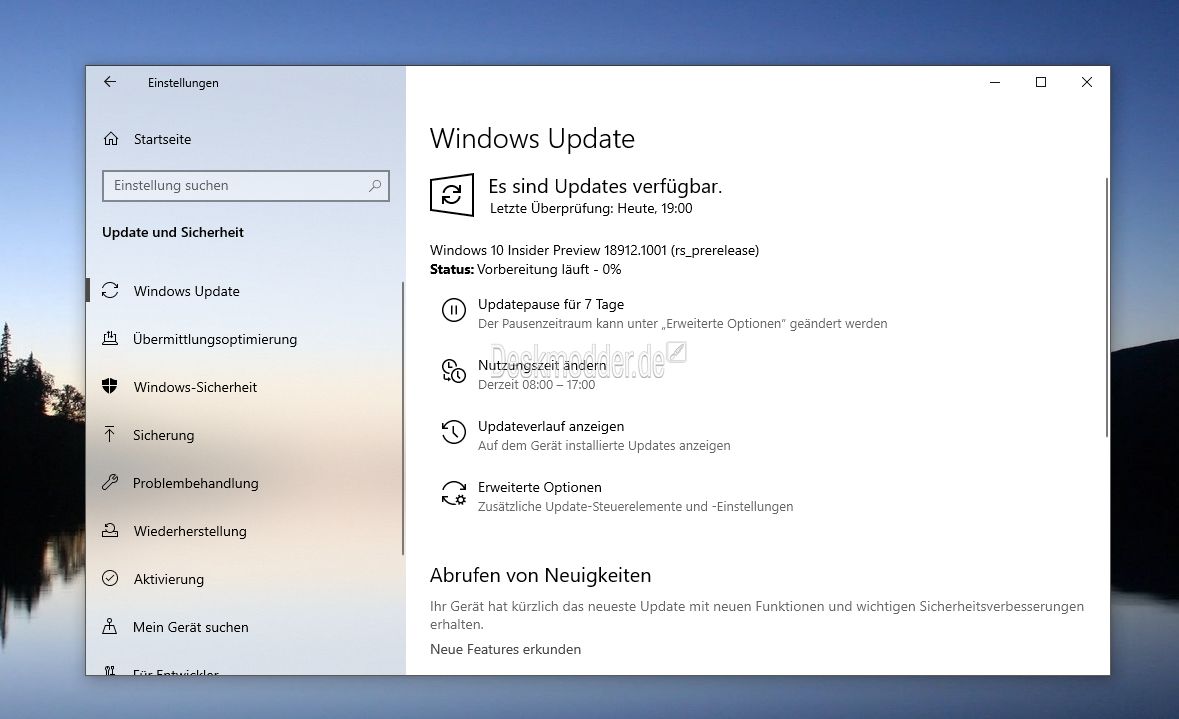Screen dimensions: 1179x719
Task: Click the clock icon for Nutzungszeit ändern
Action: [453, 371]
